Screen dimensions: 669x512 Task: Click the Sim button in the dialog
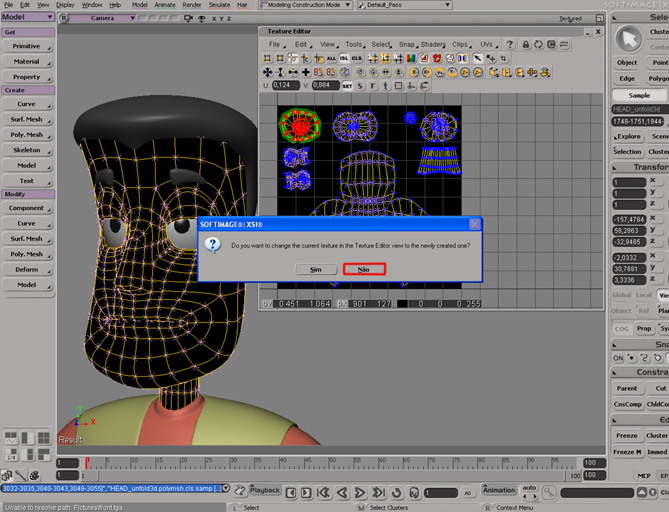(316, 269)
